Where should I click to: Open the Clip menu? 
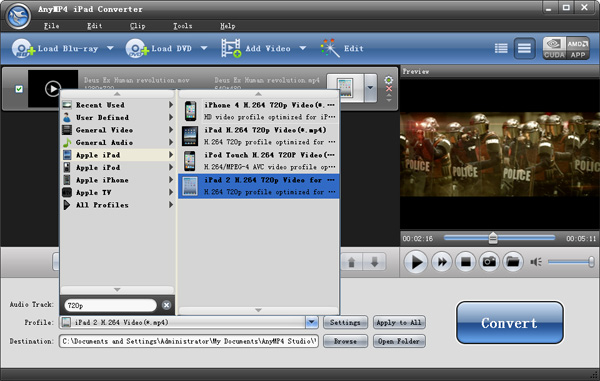(137, 26)
